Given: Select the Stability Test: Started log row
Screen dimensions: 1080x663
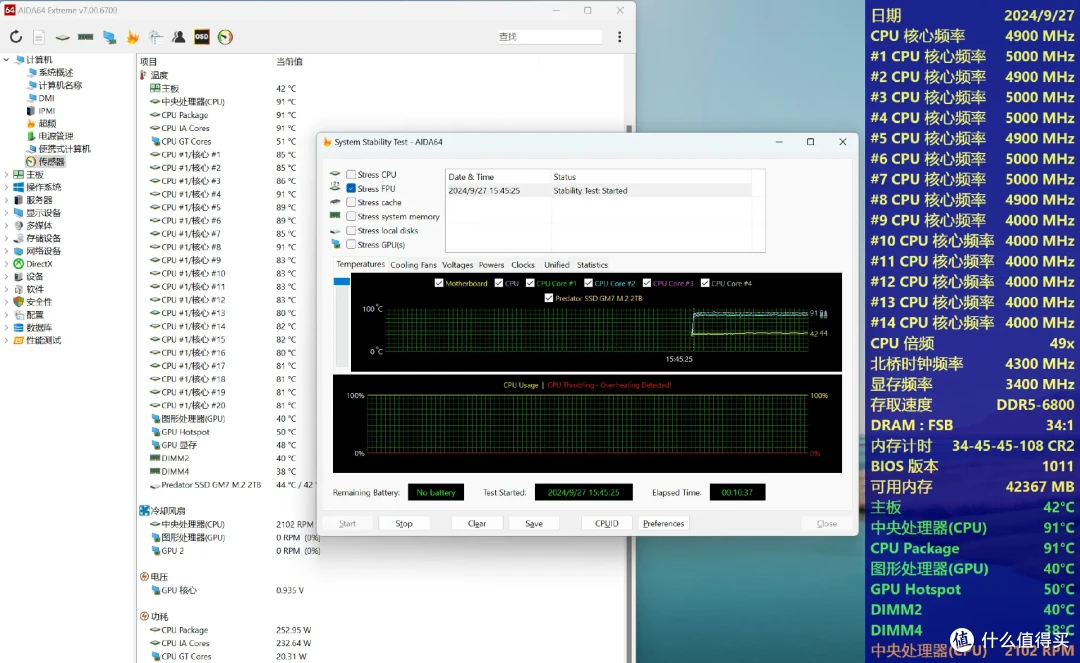Looking at the screenshot, I should 599,191.
